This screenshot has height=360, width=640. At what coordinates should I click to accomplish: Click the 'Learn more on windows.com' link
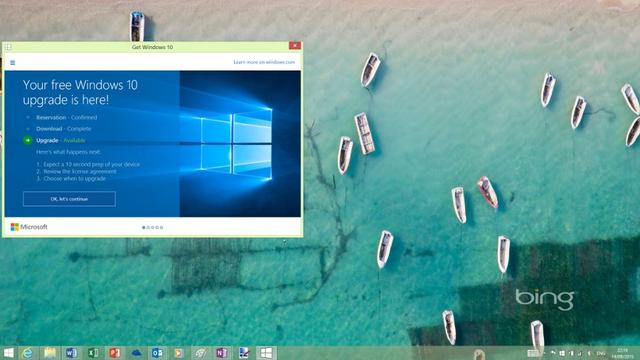click(x=264, y=62)
